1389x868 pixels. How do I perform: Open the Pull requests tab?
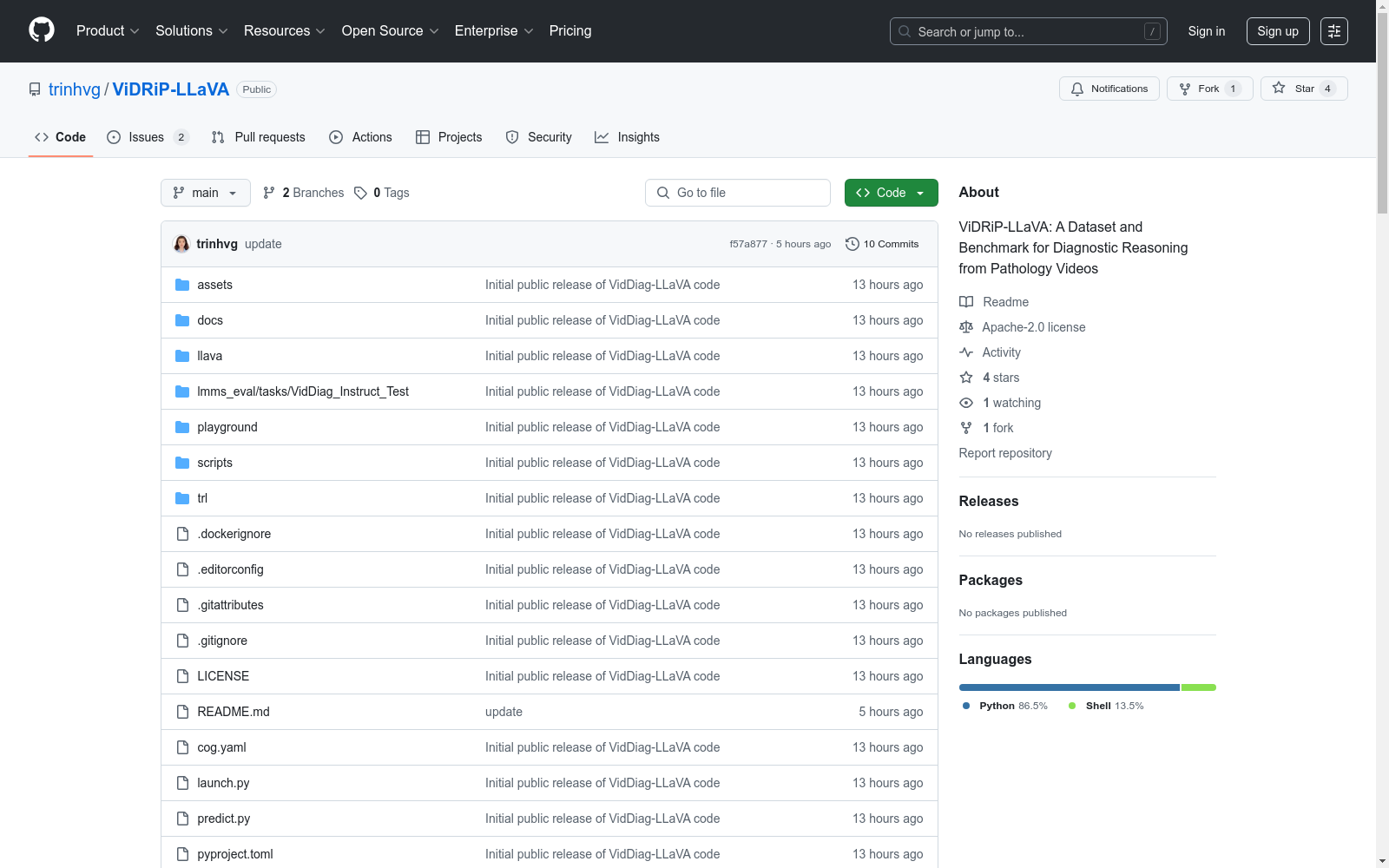tap(259, 137)
